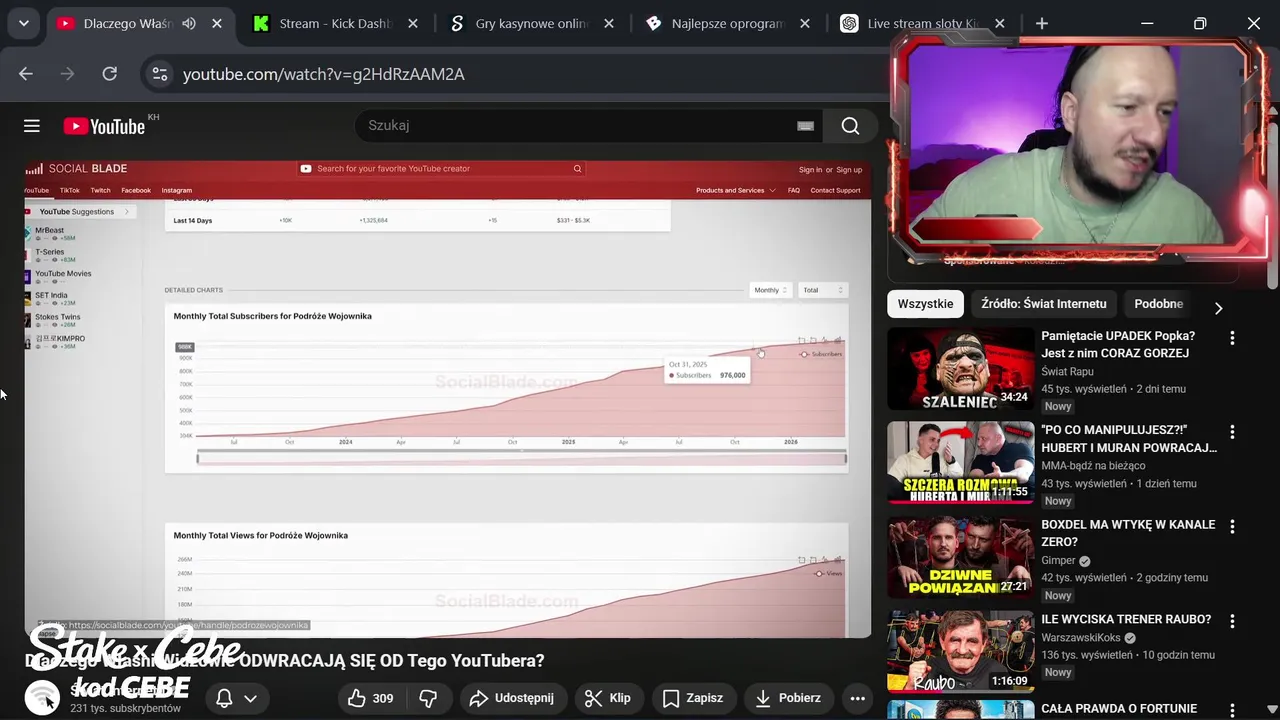Open the channel avatar below the video
1280x720 pixels.
[x=42, y=697]
